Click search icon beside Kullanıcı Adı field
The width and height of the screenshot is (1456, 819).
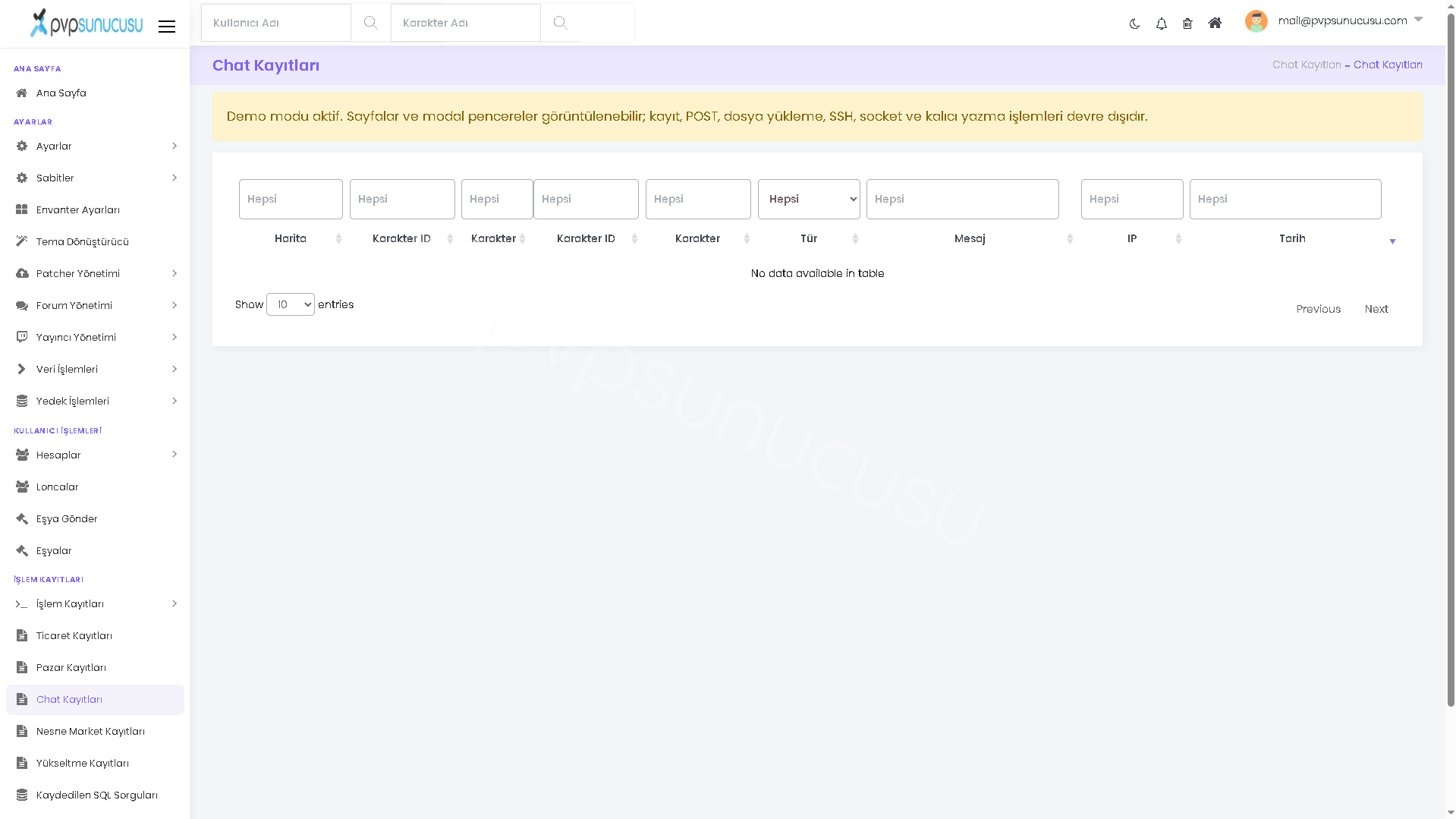371,23
